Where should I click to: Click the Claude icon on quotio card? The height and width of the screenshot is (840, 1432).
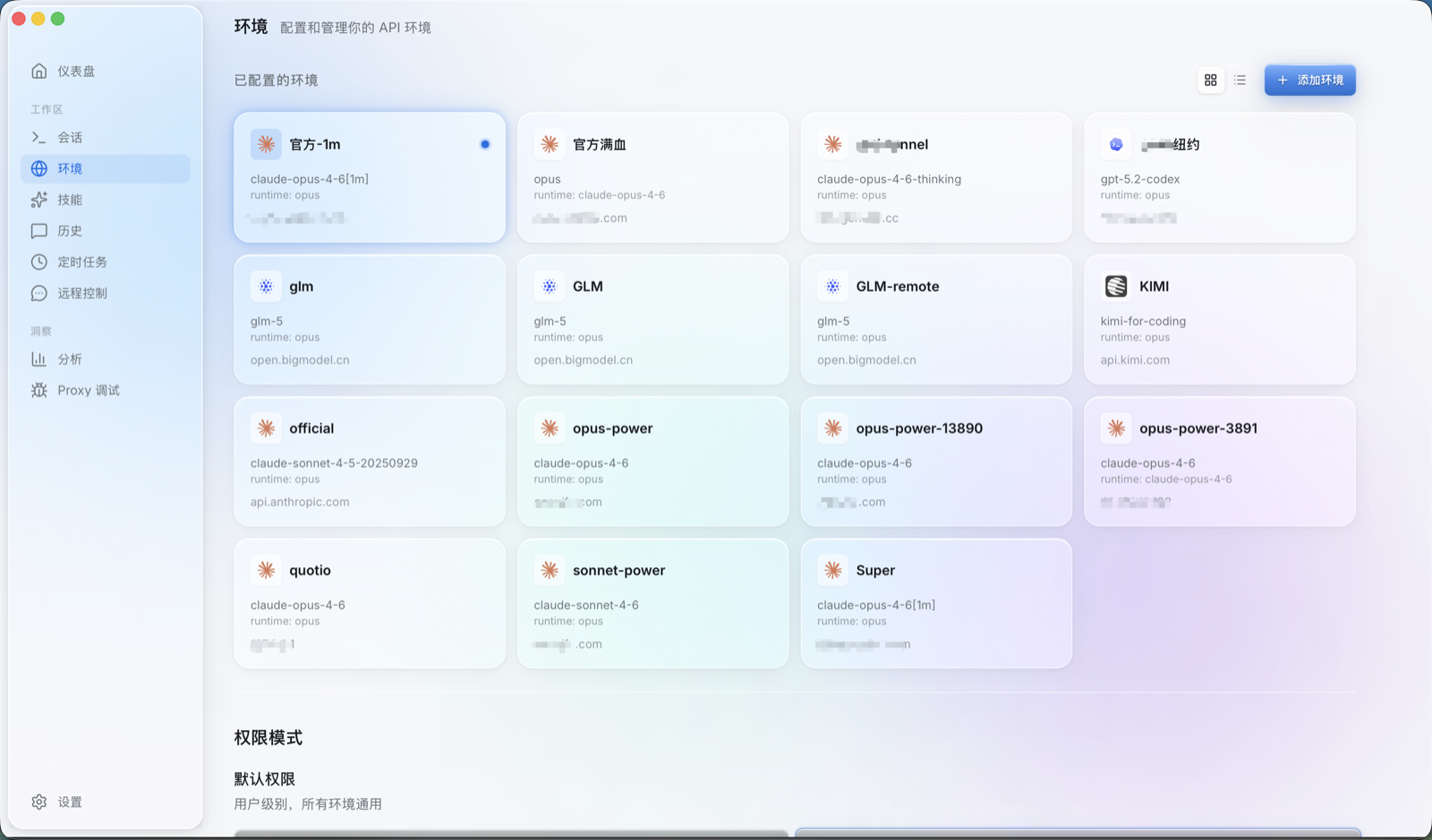point(266,570)
